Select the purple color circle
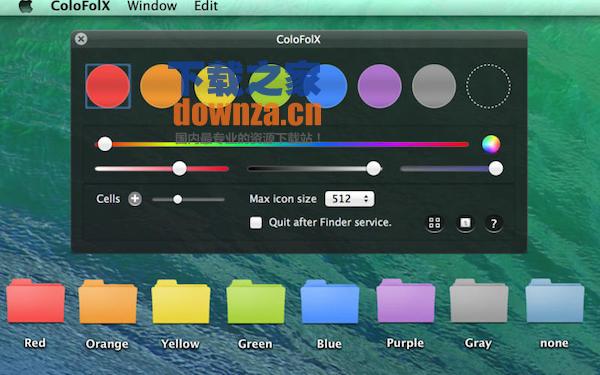 [x=380, y=86]
